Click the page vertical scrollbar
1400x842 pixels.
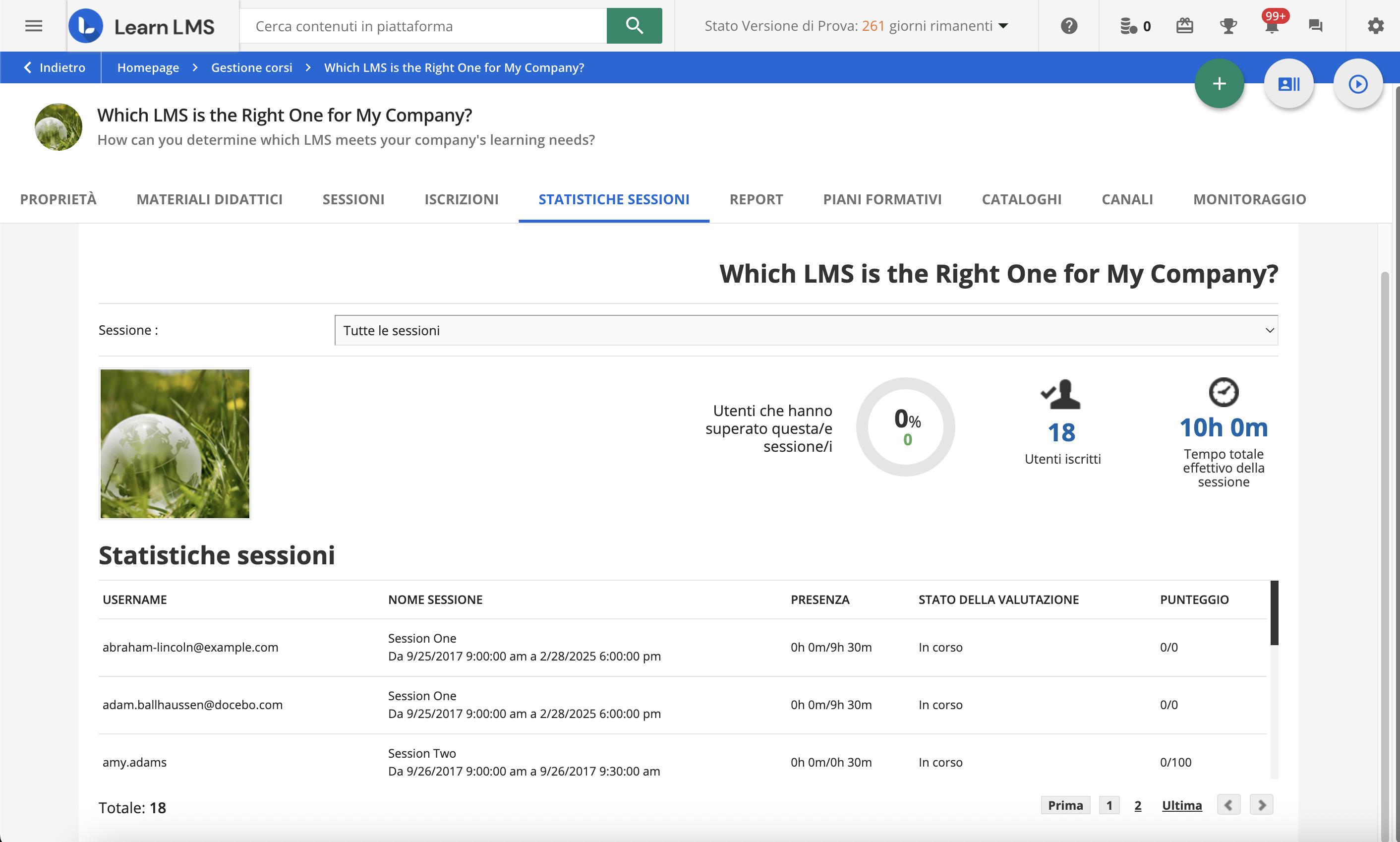pos(1385,556)
